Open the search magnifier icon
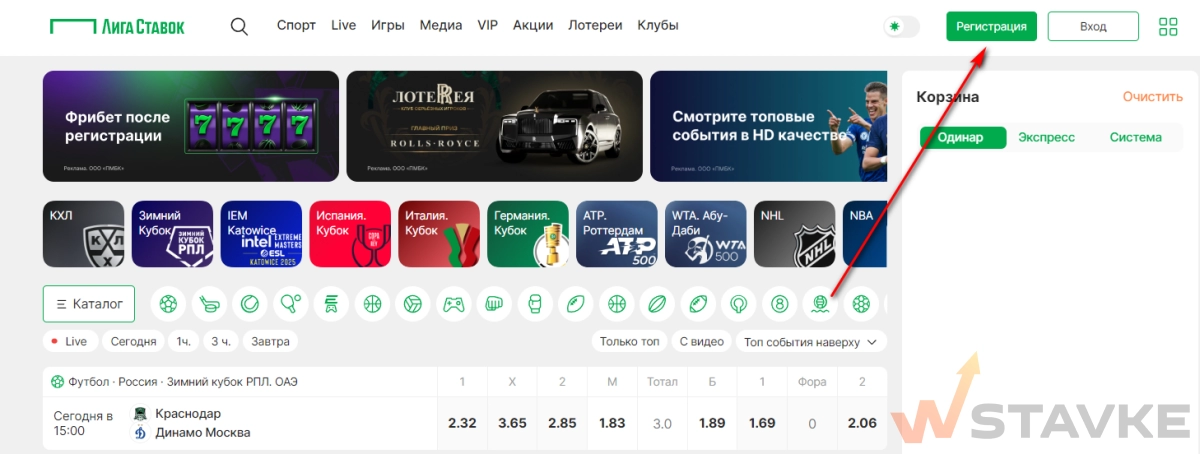Screen dimensions: 1200x454 coord(239,26)
